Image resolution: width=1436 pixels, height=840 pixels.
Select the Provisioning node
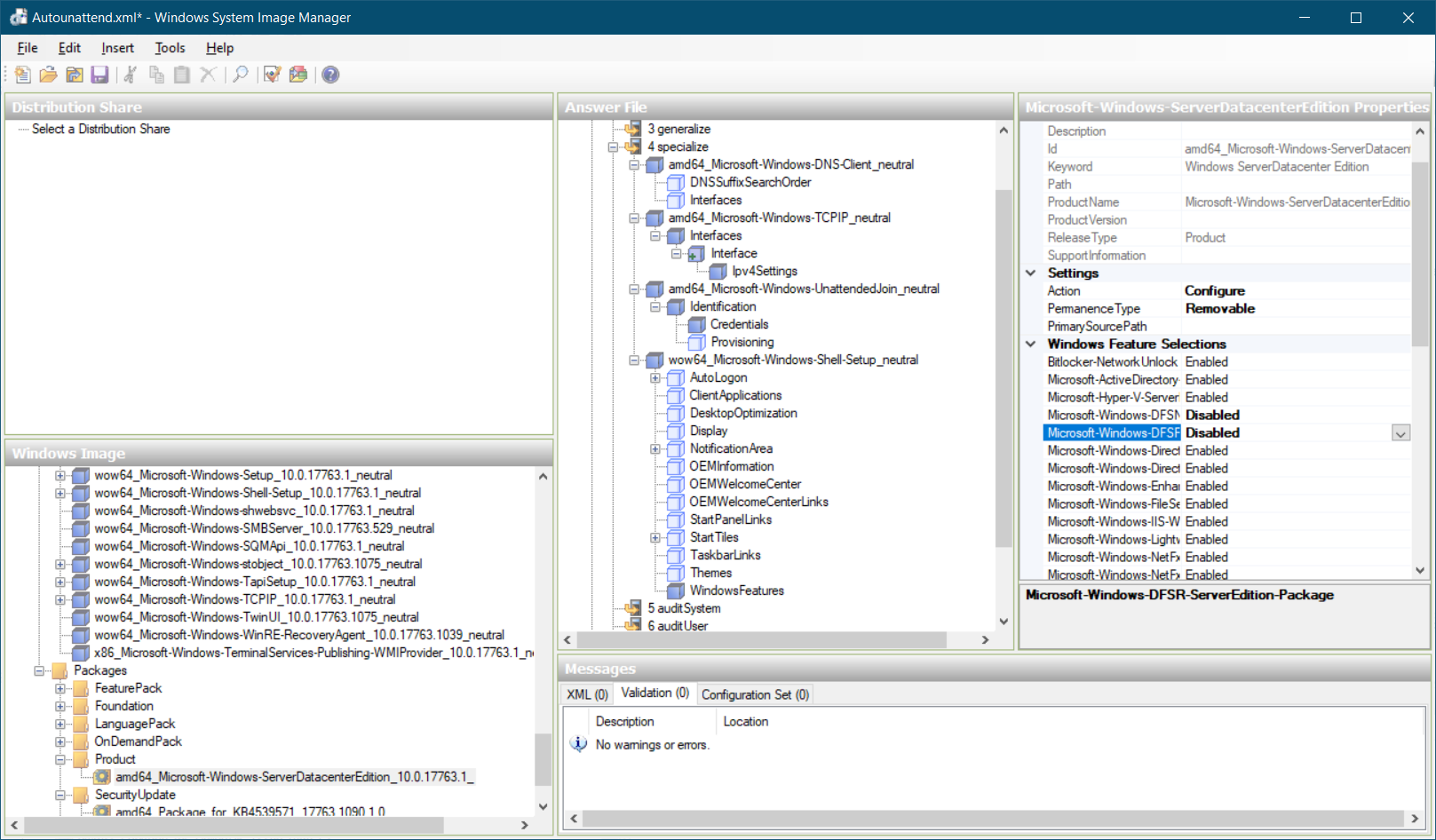(x=742, y=342)
